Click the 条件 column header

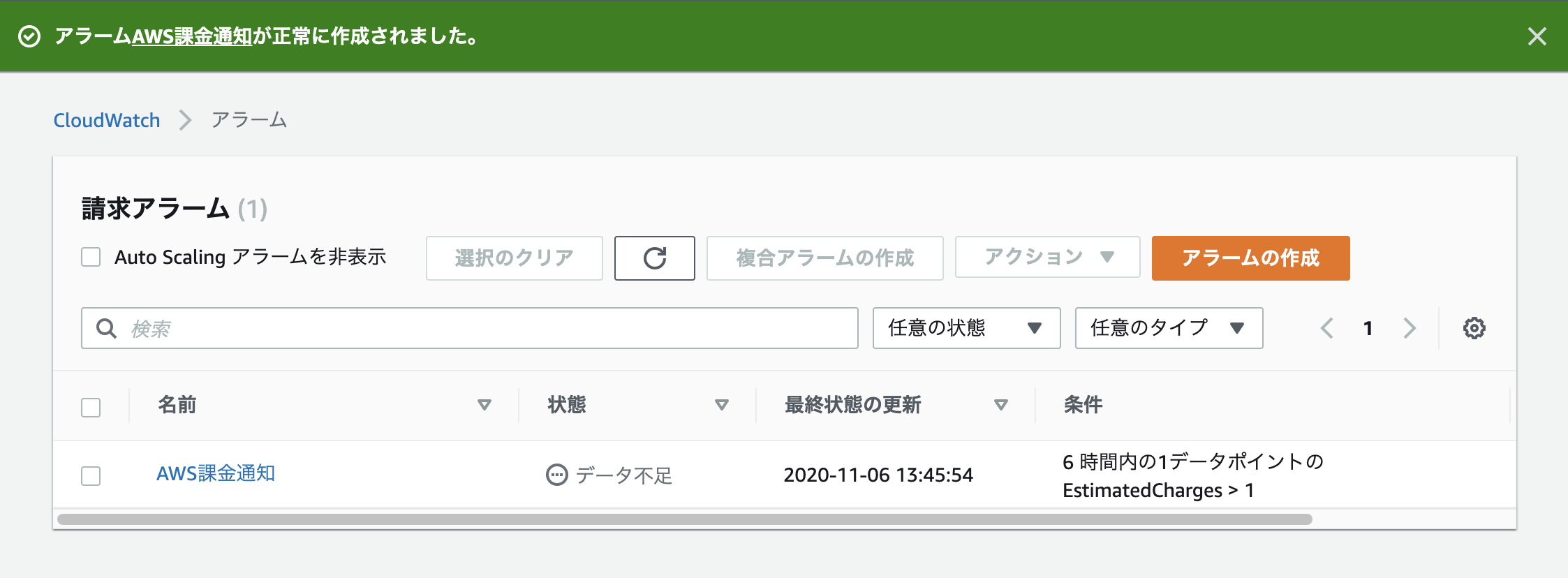click(x=1083, y=405)
